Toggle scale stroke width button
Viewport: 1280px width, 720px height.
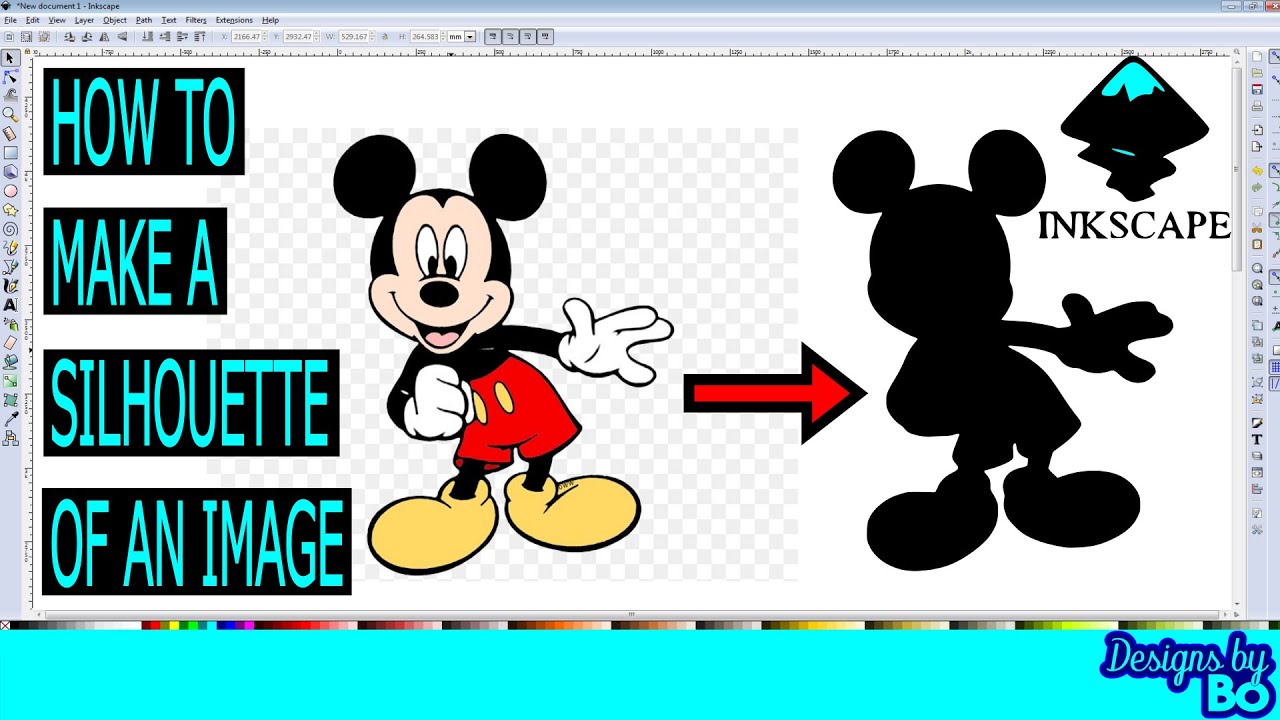click(493, 37)
